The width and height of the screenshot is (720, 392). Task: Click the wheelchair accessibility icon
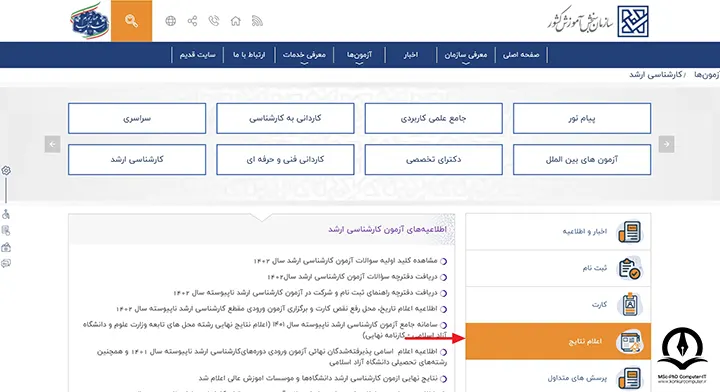pyautogui.click(x=6, y=214)
